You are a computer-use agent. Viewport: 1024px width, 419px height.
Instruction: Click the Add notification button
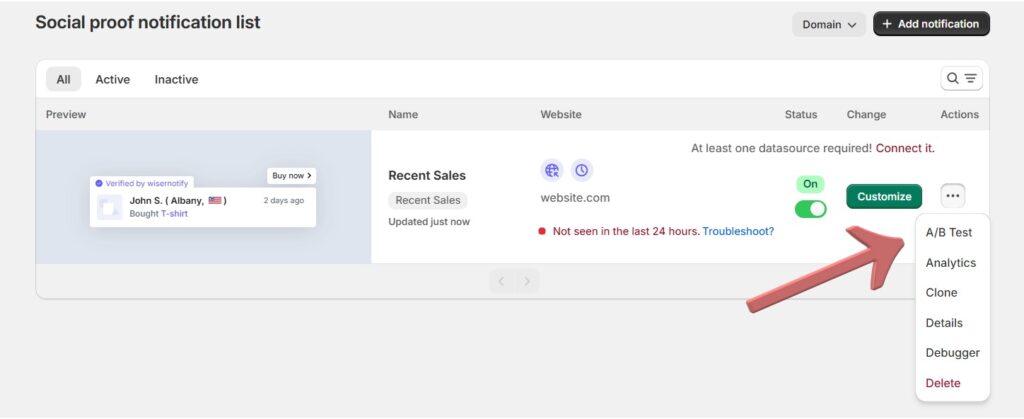tap(931, 24)
